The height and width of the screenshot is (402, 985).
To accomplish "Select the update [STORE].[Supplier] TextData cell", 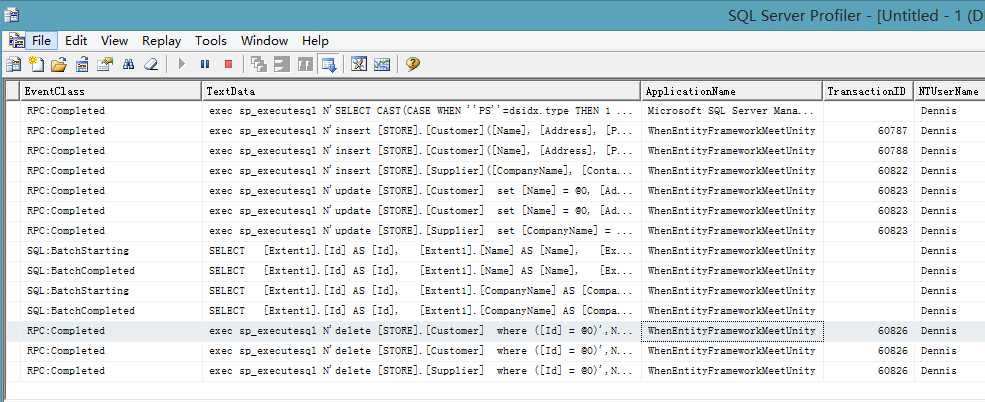I will 422,231.
